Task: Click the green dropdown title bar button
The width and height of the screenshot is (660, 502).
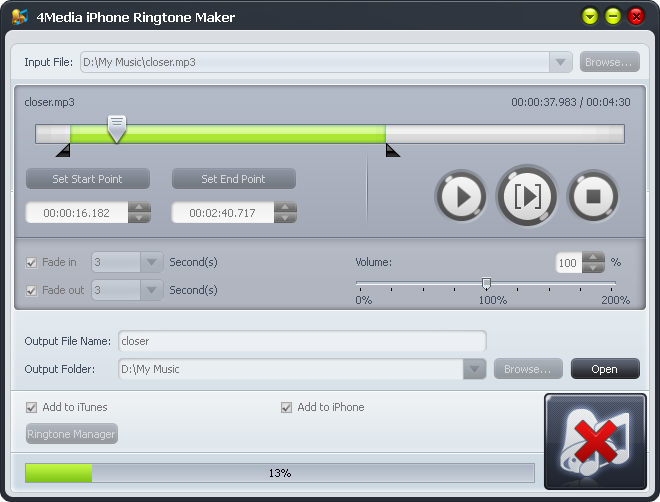Action: click(x=590, y=16)
